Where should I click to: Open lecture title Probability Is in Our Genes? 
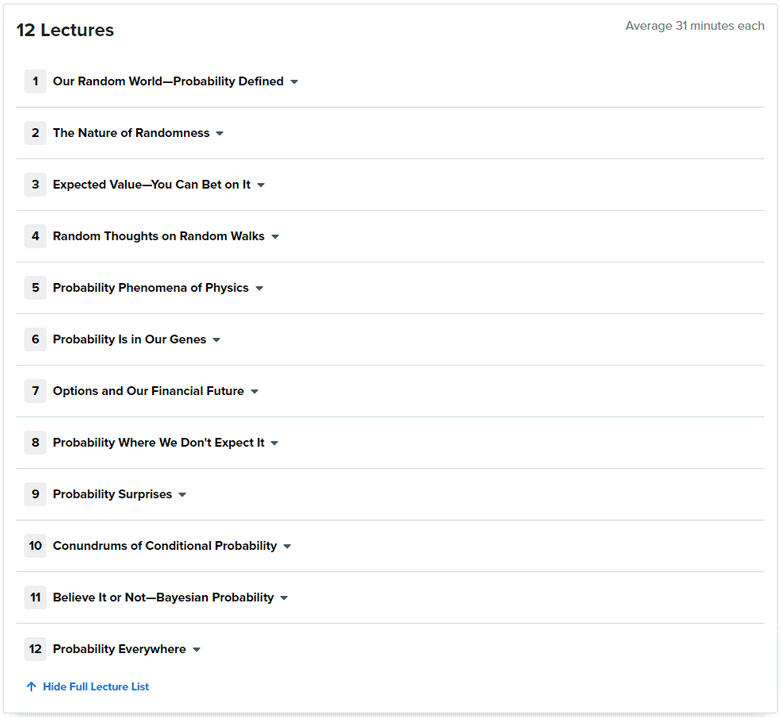(129, 339)
